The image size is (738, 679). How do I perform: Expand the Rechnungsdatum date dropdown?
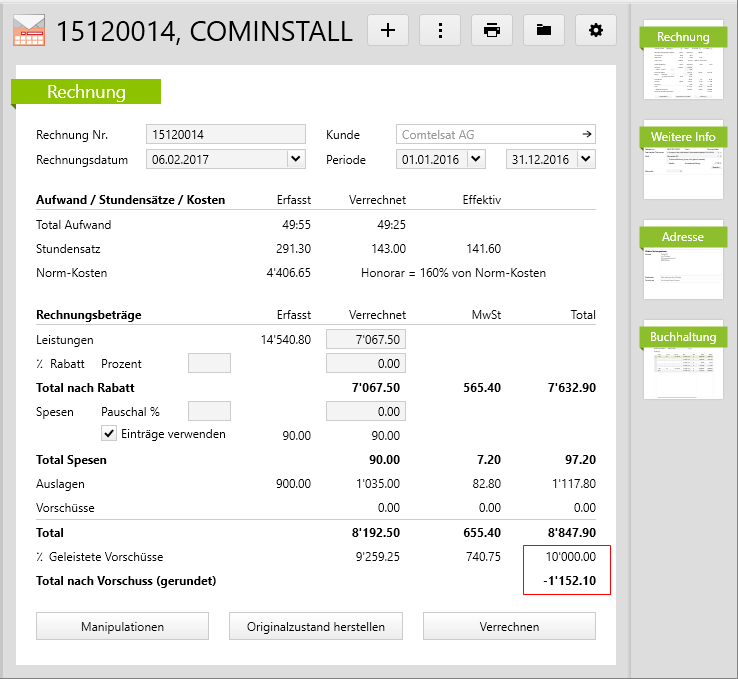295,159
